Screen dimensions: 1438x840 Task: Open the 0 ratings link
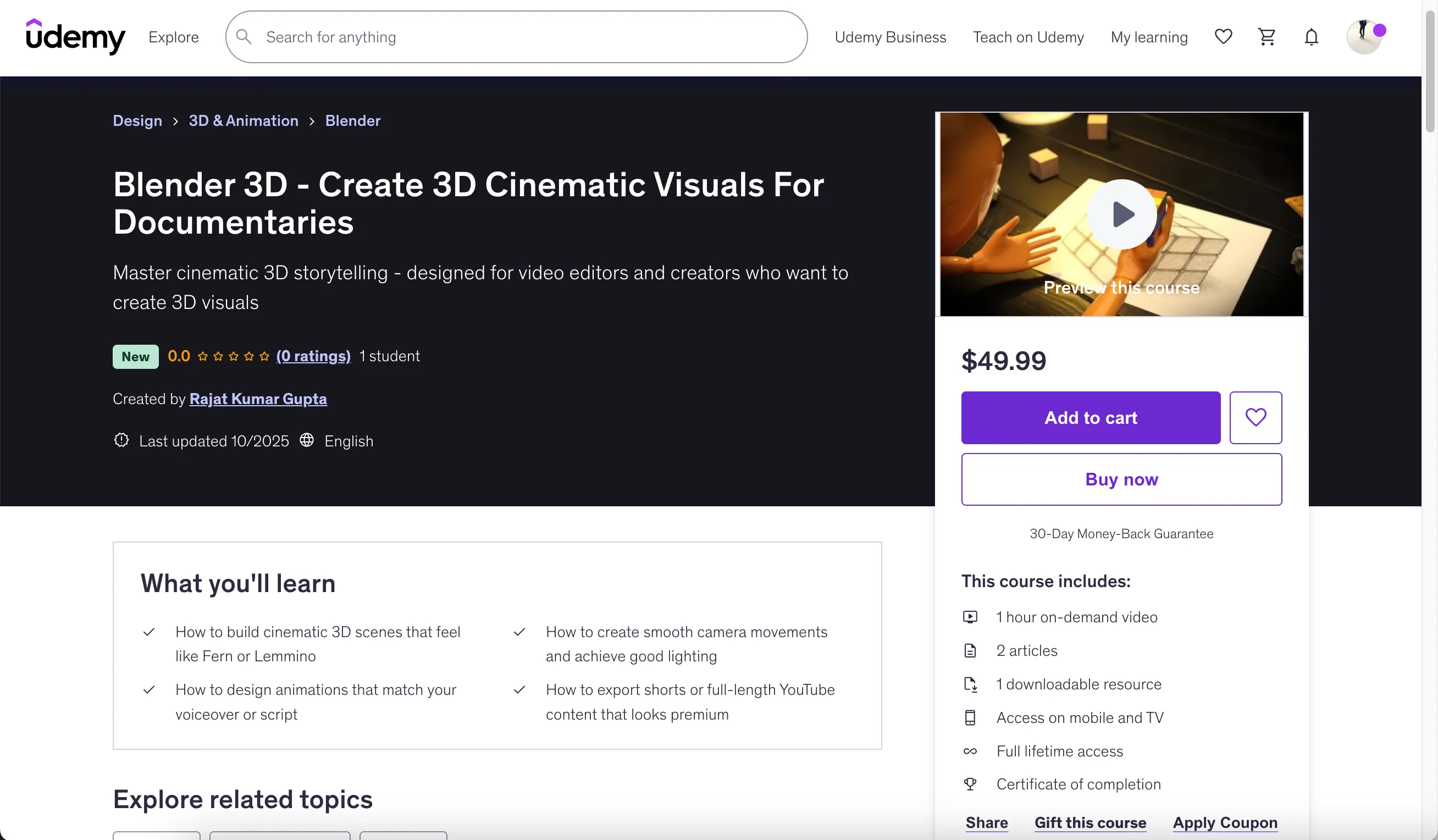point(313,356)
